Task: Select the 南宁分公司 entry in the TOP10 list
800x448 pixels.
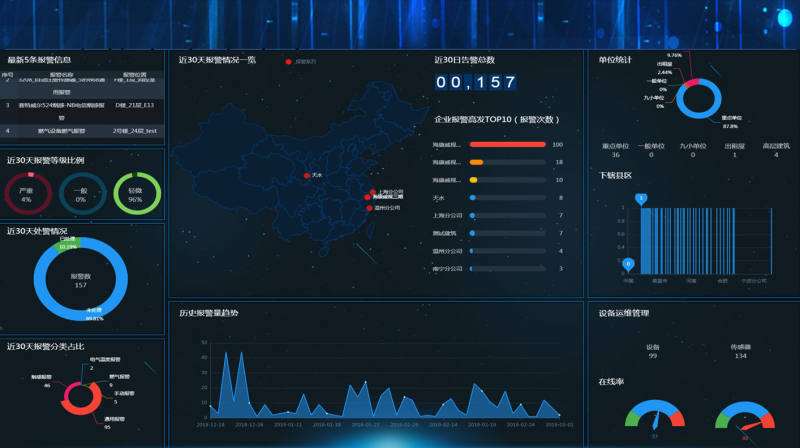Action: [448, 268]
